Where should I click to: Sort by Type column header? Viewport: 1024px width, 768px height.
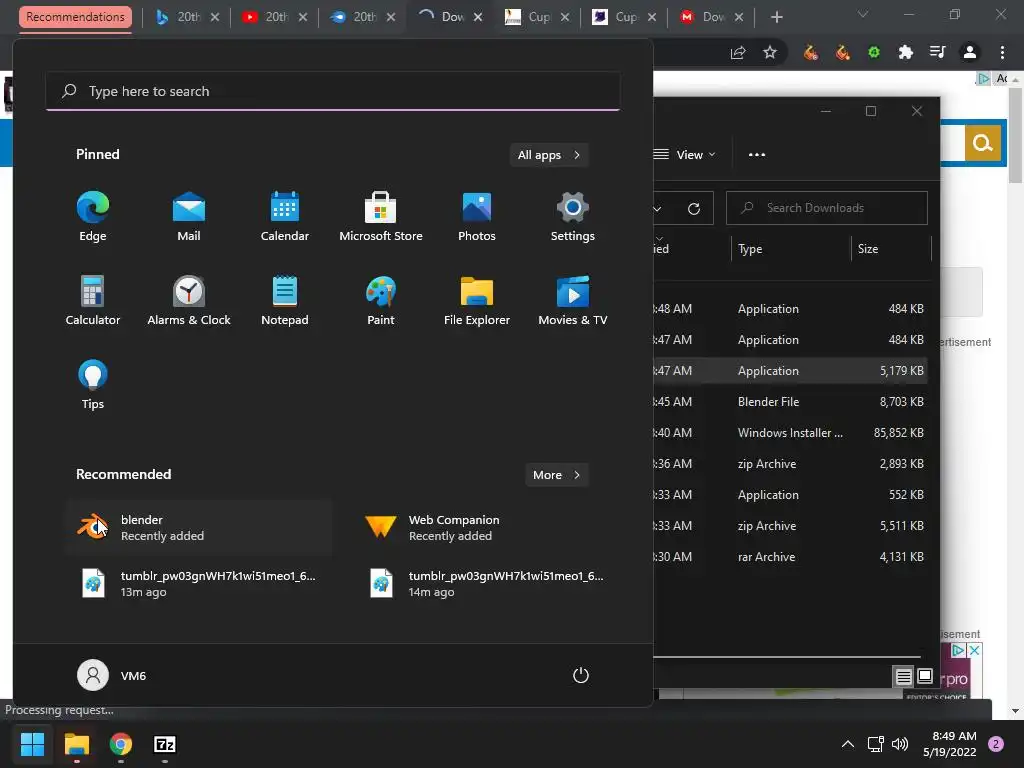point(790,249)
